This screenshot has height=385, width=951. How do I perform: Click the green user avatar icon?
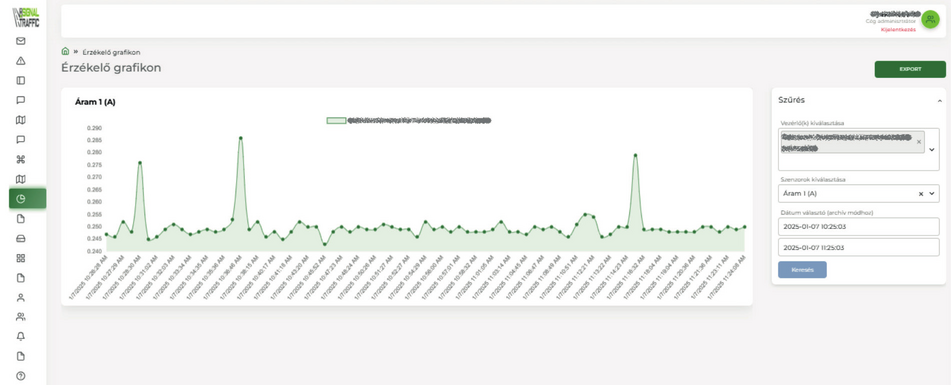(930, 19)
